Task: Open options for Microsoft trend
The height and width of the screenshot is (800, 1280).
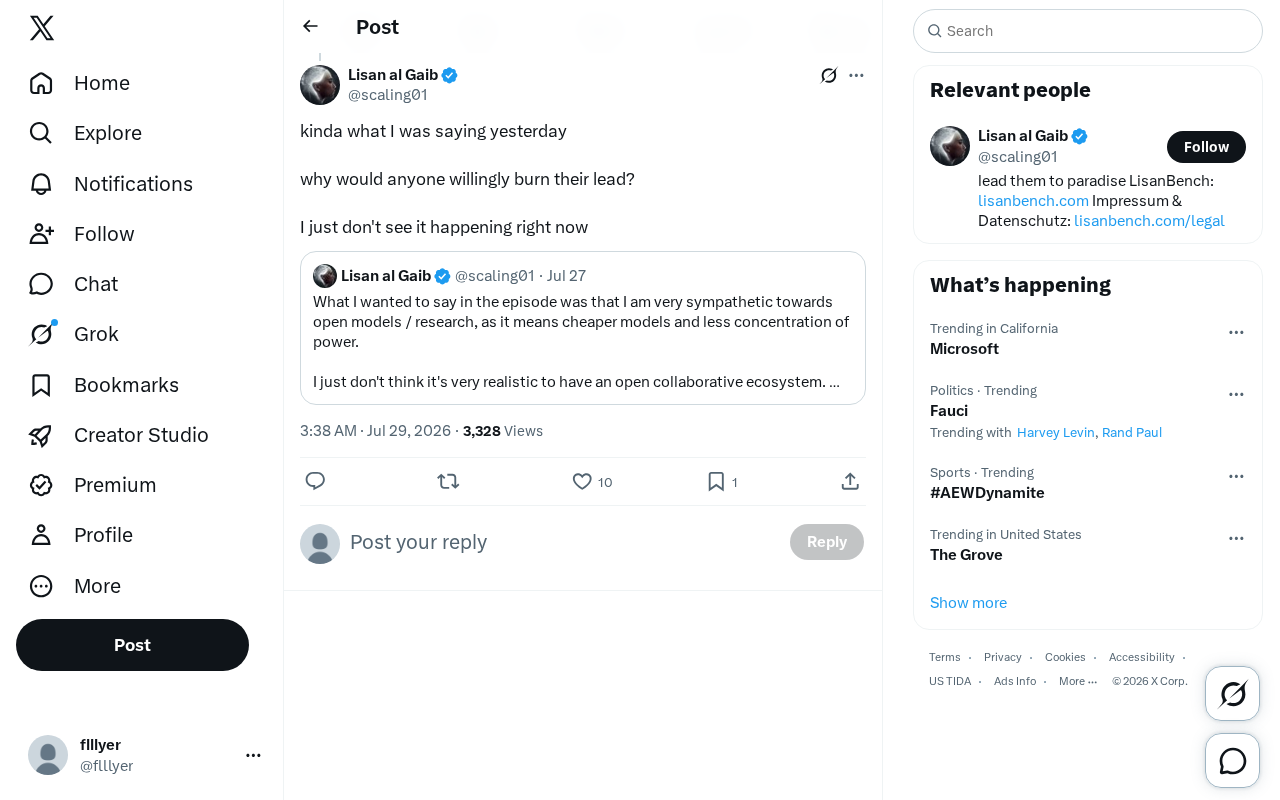Action: (1236, 332)
